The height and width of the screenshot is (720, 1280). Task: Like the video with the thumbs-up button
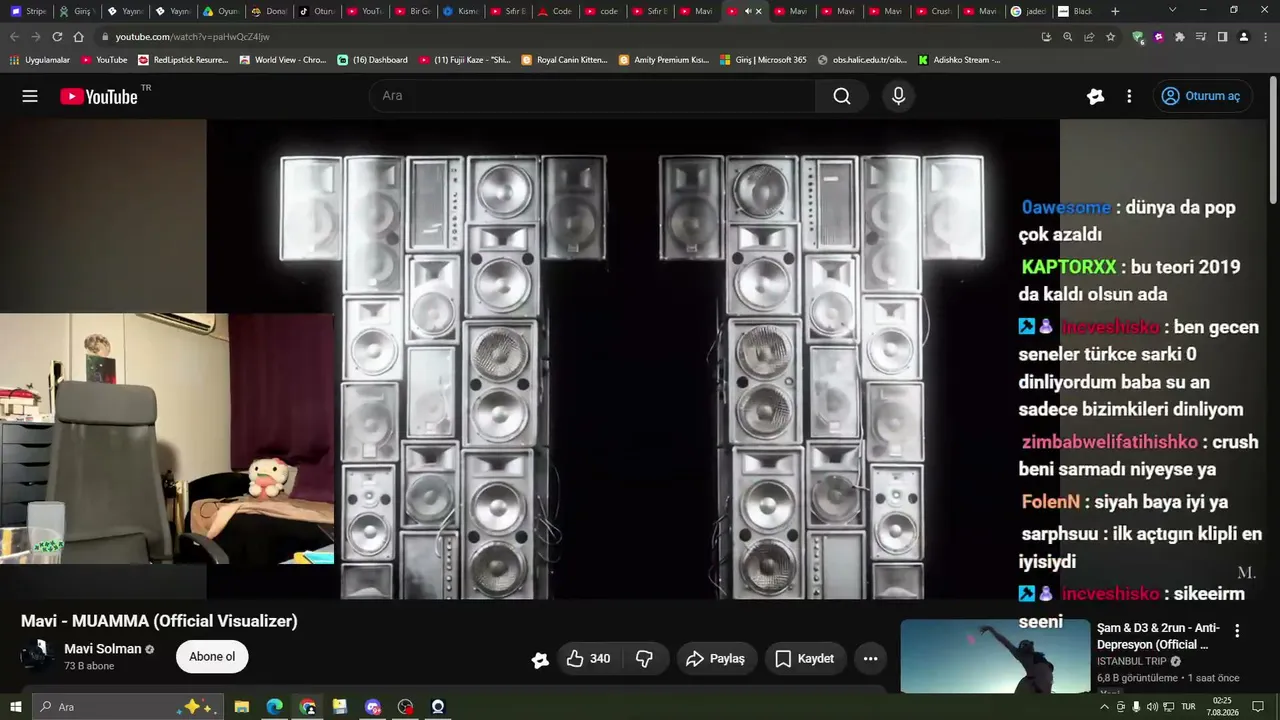[x=588, y=659]
